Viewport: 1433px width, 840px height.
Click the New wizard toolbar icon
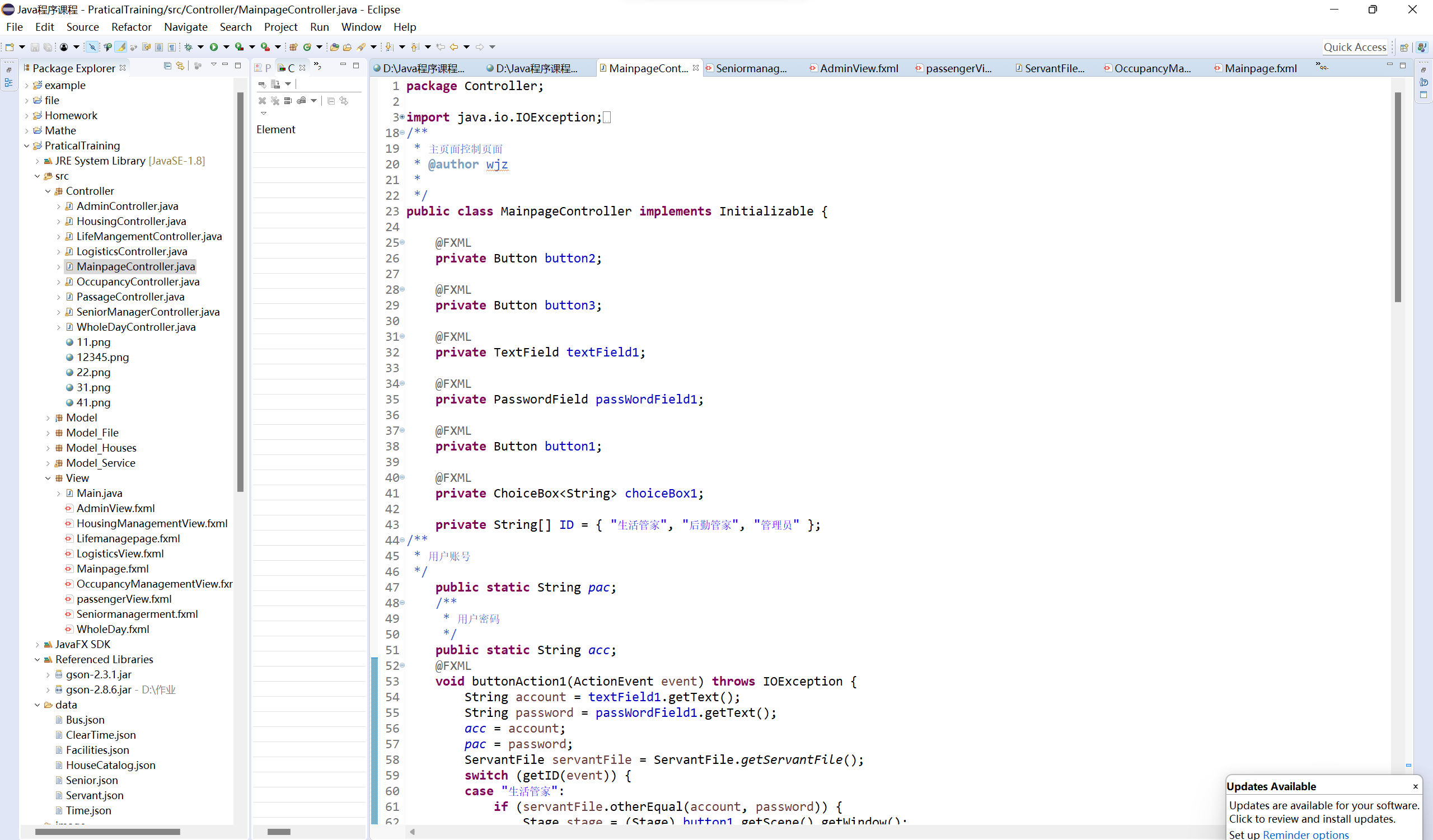[10, 46]
